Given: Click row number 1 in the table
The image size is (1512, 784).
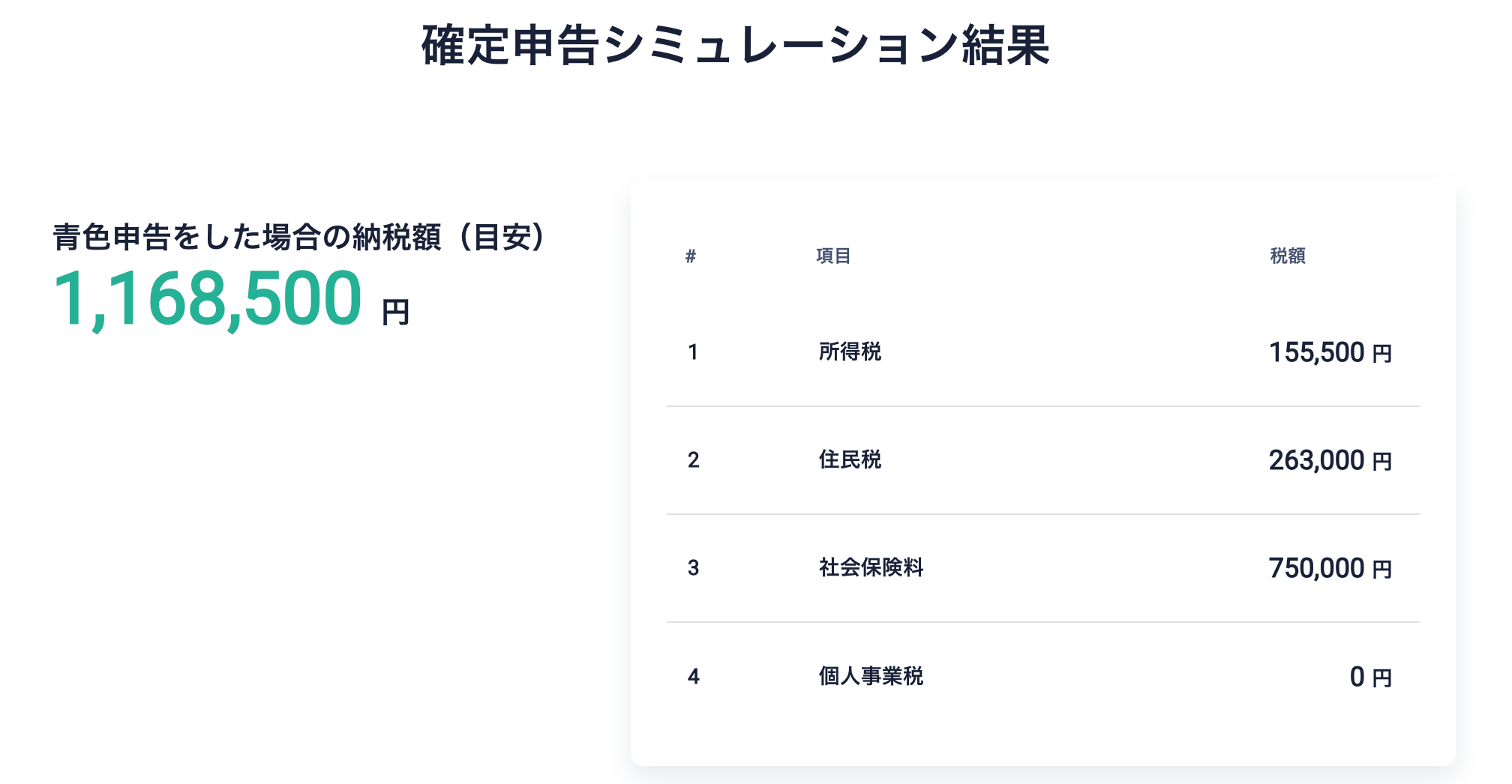Looking at the screenshot, I should coord(693,352).
